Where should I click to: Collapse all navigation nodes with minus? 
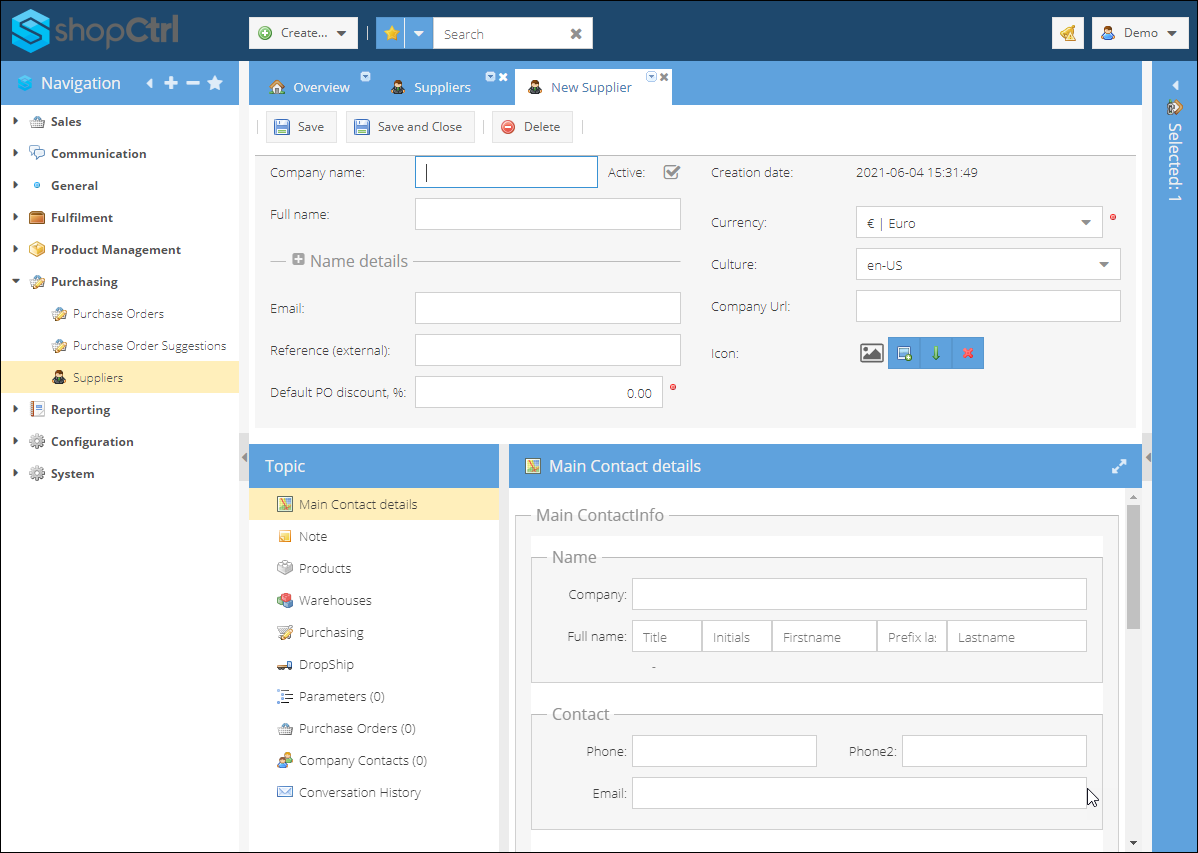193,83
